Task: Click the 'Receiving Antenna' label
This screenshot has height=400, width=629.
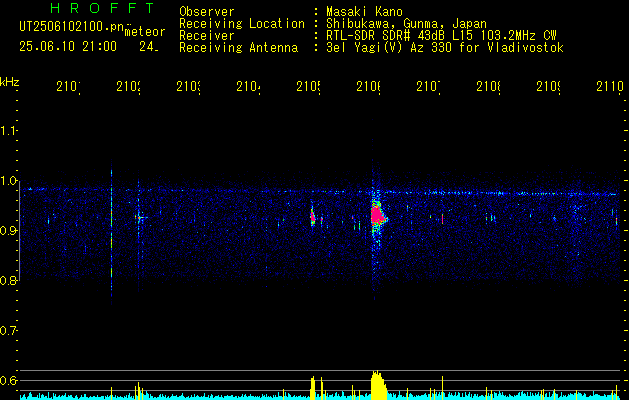Action: click(238, 48)
